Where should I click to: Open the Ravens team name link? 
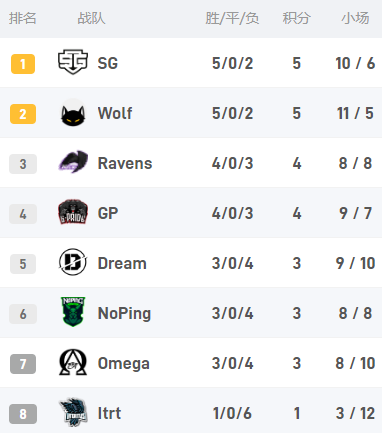coord(125,163)
